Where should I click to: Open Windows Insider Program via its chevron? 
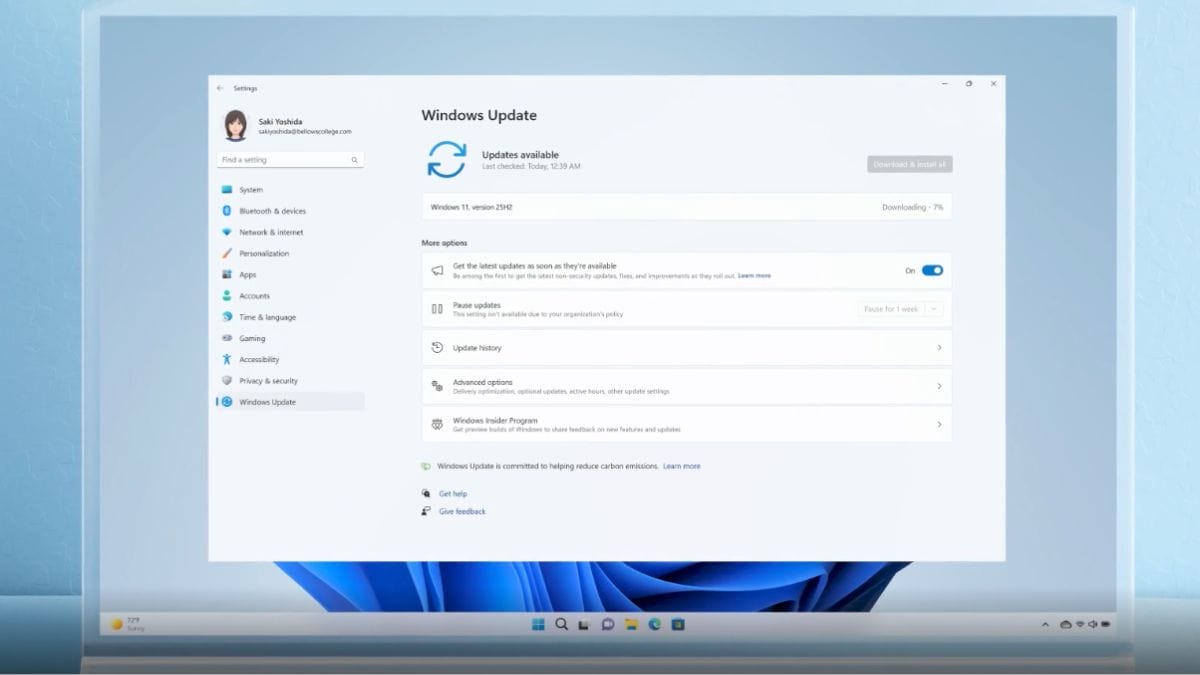[939, 425]
